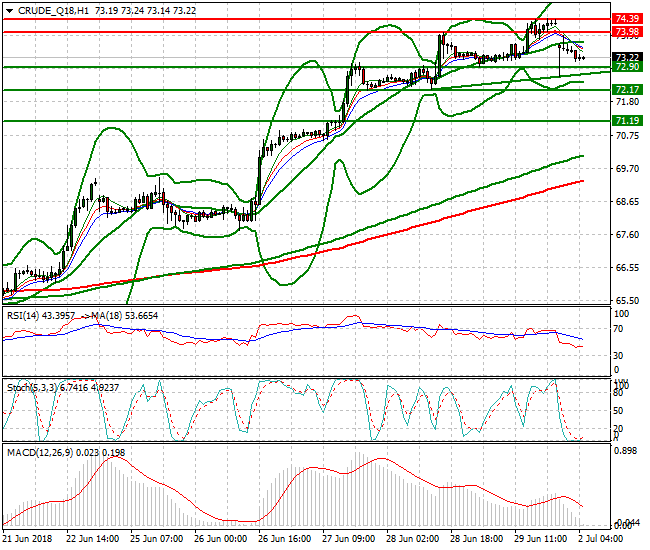Select the 70.75 price scale value
This screenshot has height=550, width=650.
[x=627, y=136]
